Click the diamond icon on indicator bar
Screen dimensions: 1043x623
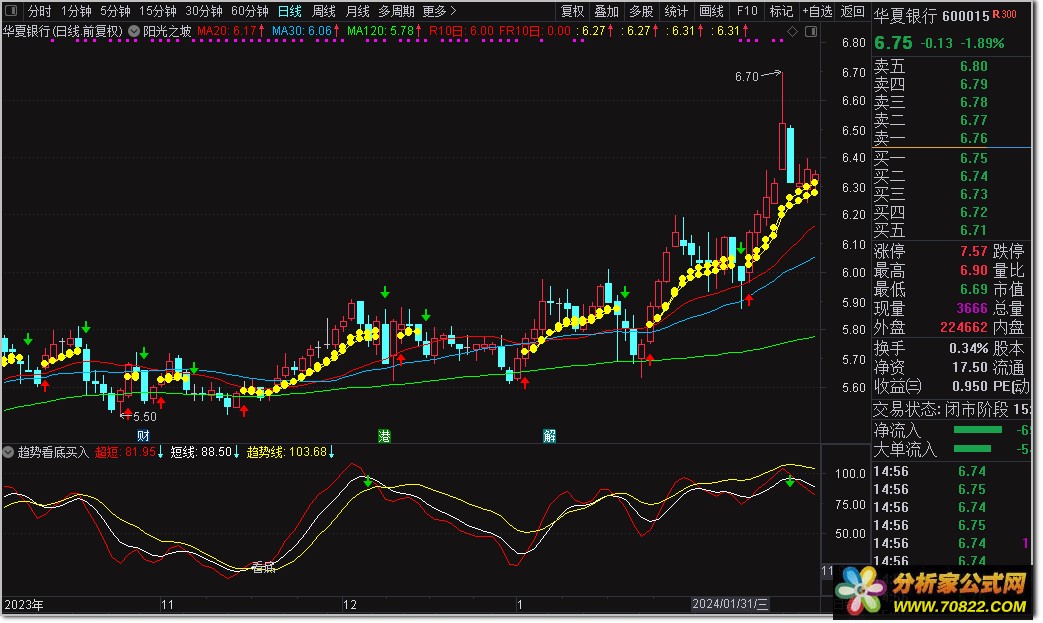pyautogui.click(x=792, y=31)
